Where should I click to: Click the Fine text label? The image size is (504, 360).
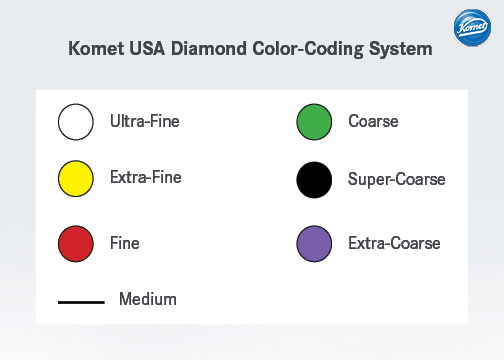pos(125,243)
